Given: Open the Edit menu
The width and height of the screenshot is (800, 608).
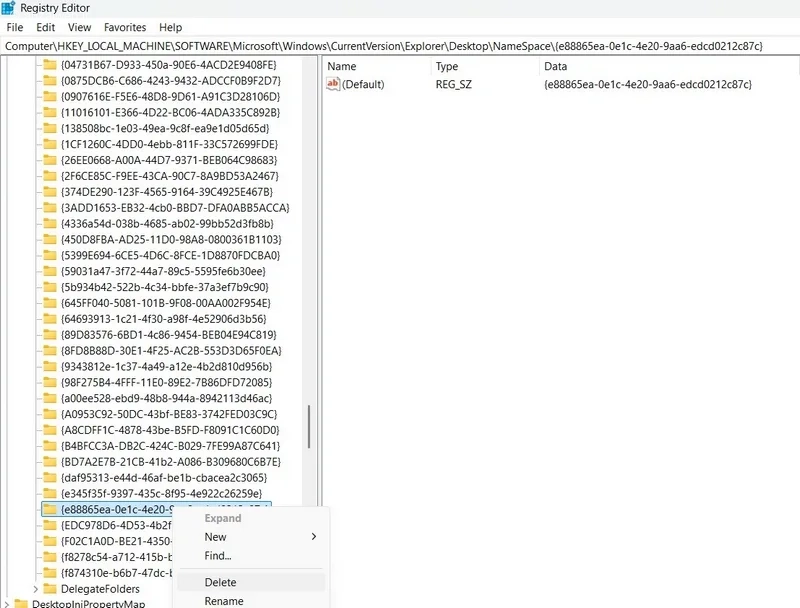Looking at the screenshot, I should 45,27.
